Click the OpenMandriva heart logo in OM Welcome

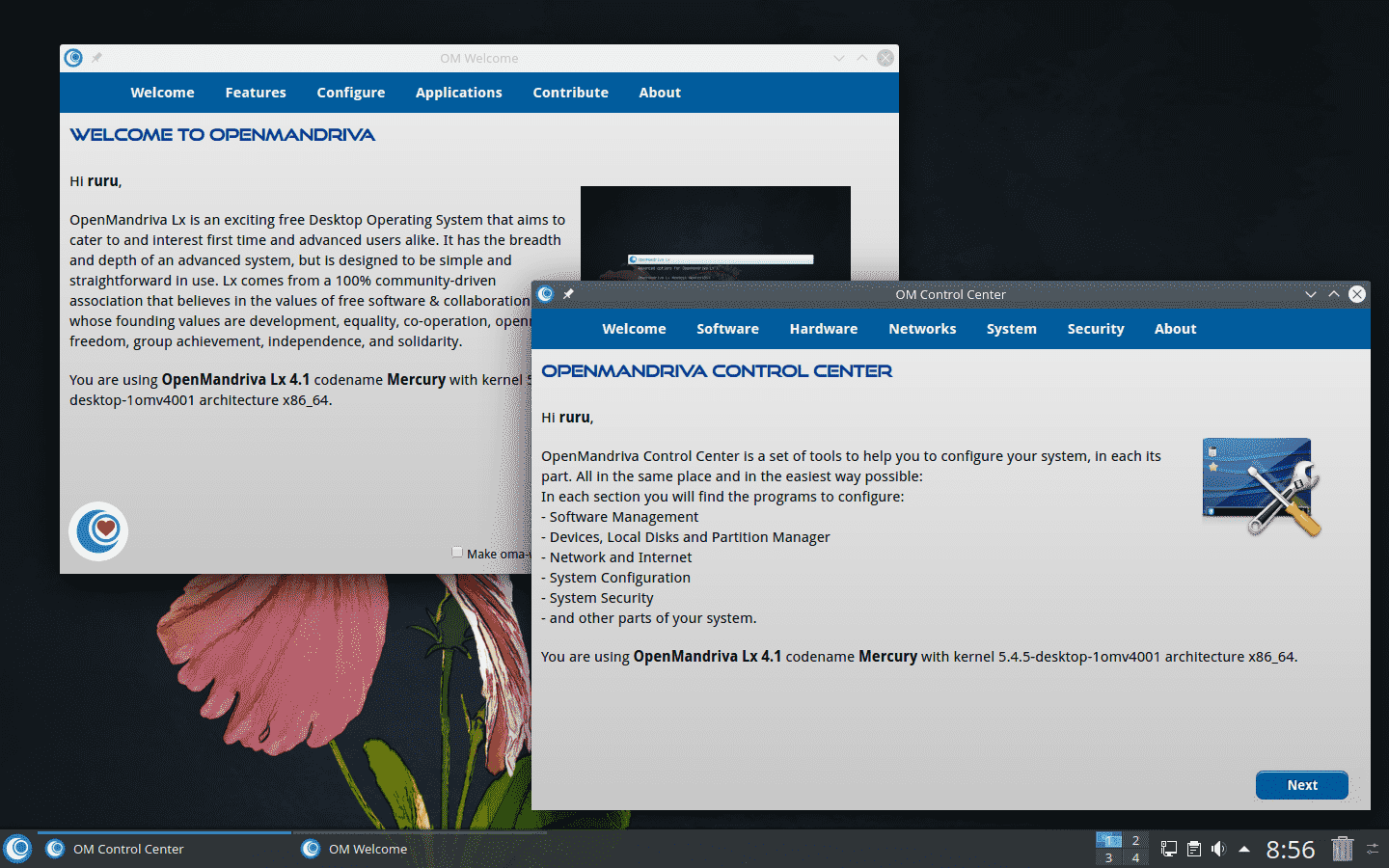pyautogui.click(x=97, y=531)
